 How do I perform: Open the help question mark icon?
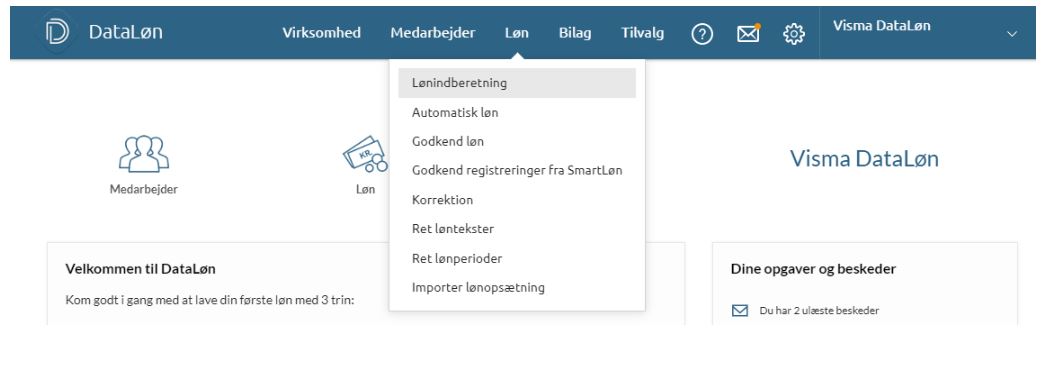[702, 33]
